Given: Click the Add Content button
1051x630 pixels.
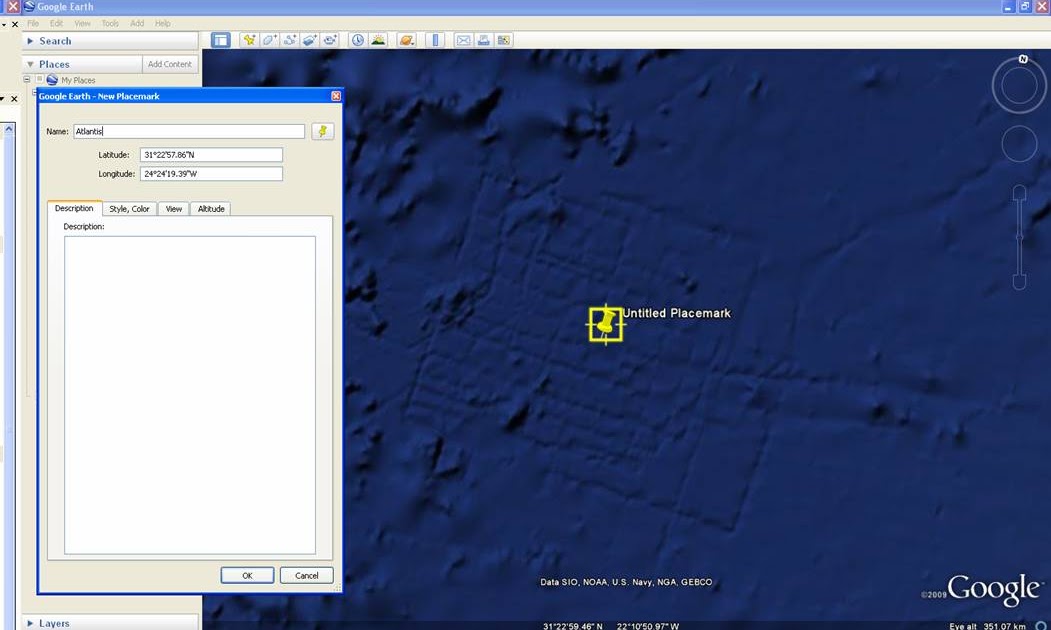Looking at the screenshot, I should pos(170,64).
